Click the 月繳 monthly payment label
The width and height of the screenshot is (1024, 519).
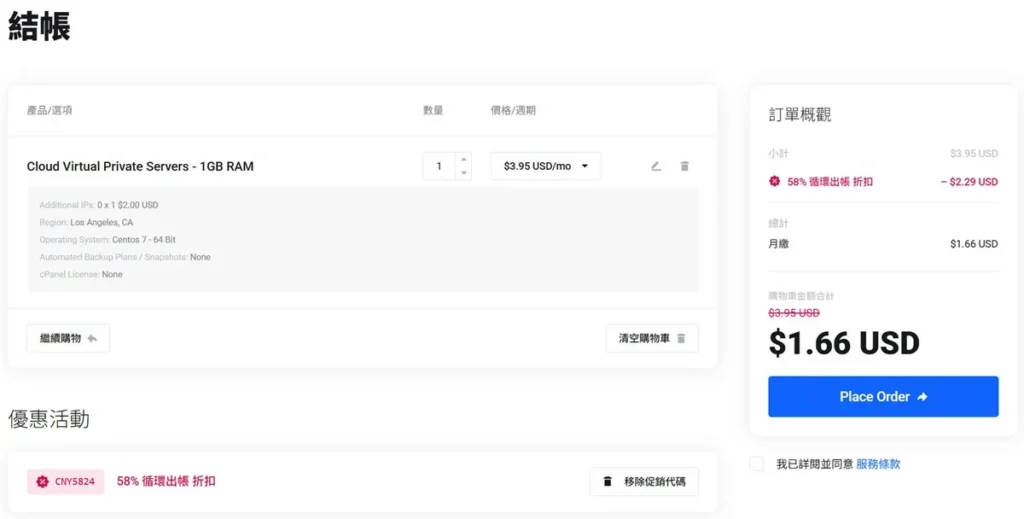778,244
